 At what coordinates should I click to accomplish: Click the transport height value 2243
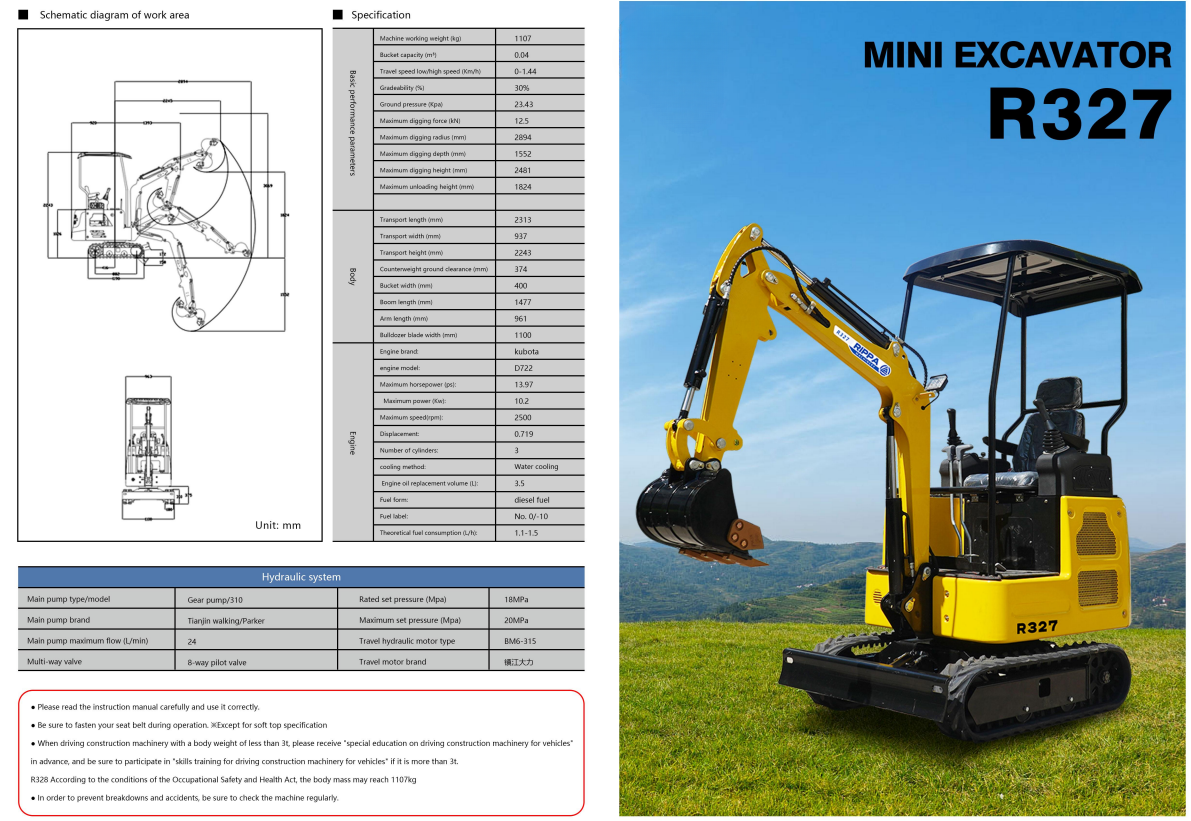[x=523, y=253]
